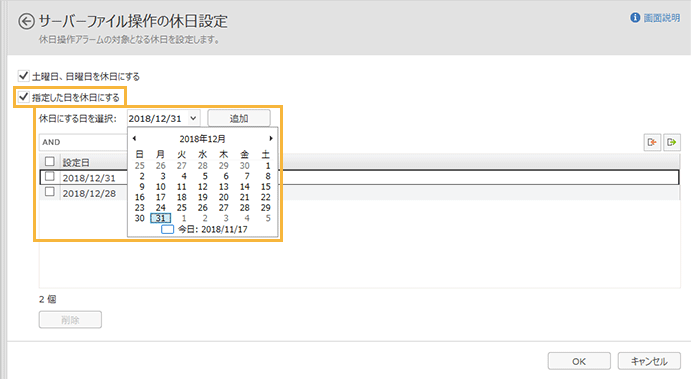Image resolution: width=691 pixels, height=379 pixels.
Task: Select the 2018/12/28 list row
Action: 359,193
